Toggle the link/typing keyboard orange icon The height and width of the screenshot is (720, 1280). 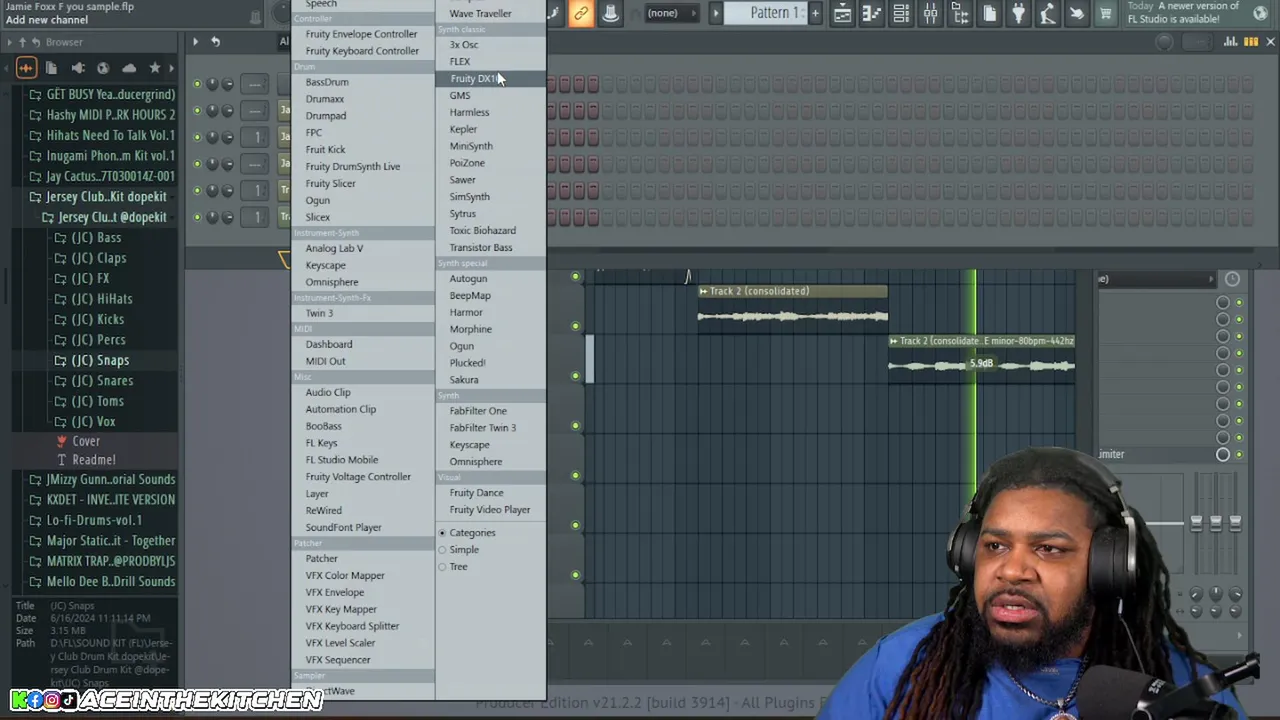(x=581, y=13)
